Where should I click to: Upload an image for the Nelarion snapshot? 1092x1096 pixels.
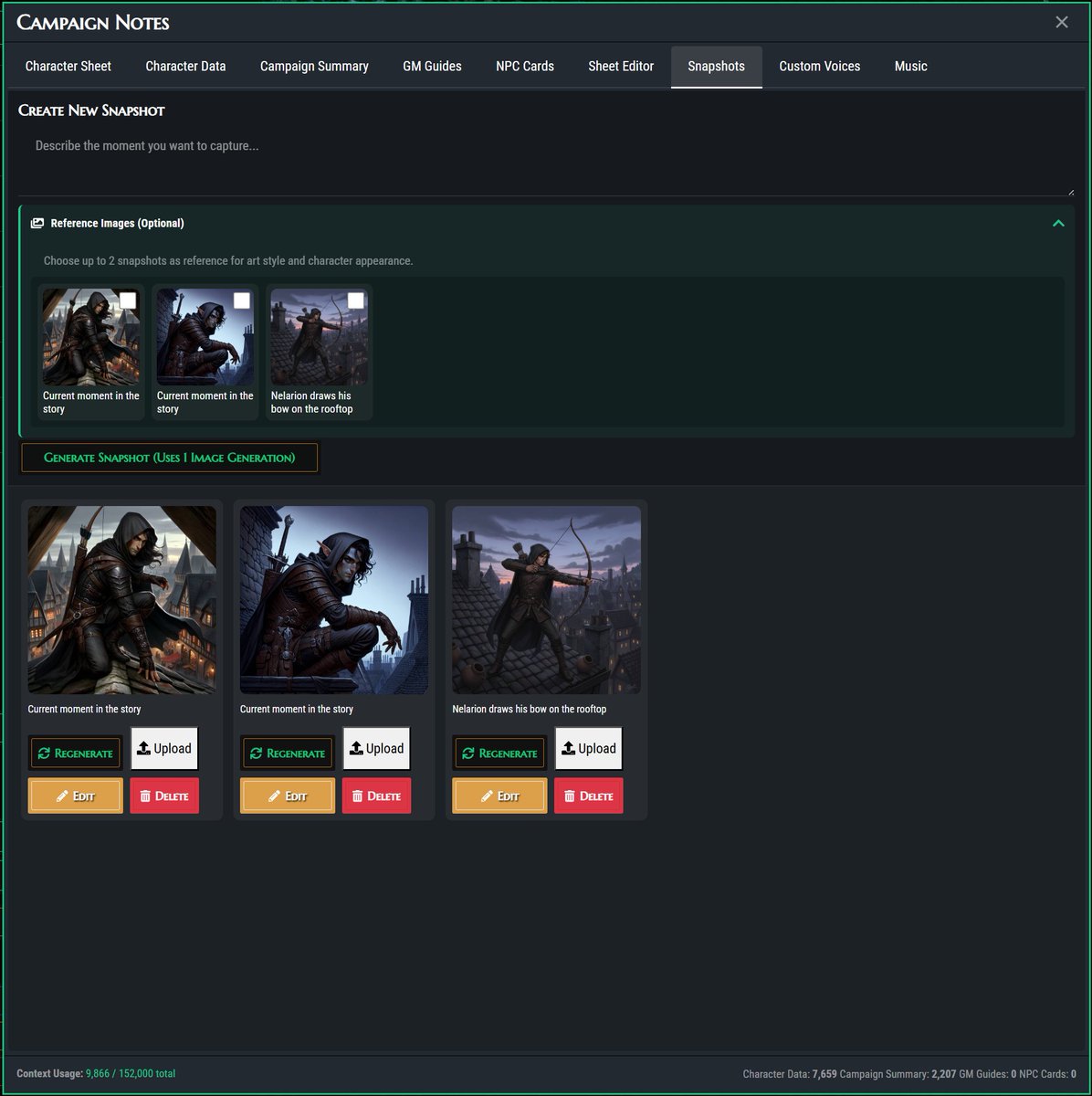click(x=588, y=749)
